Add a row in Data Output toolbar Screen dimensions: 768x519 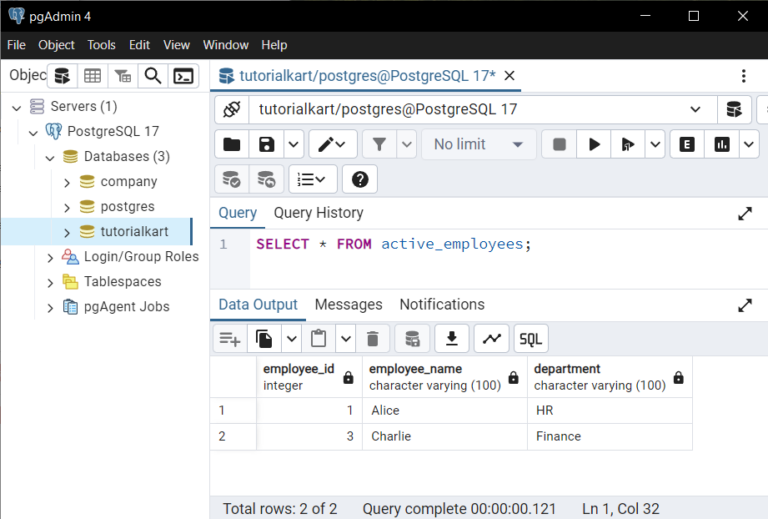[x=230, y=339]
